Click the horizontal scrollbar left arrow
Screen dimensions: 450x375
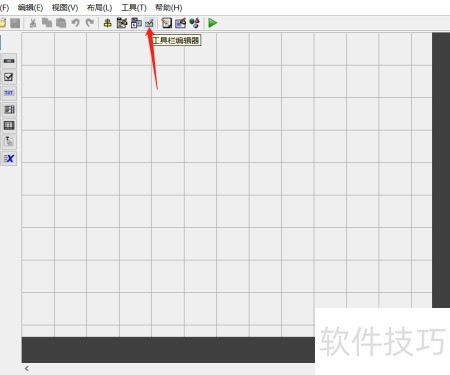(26, 369)
